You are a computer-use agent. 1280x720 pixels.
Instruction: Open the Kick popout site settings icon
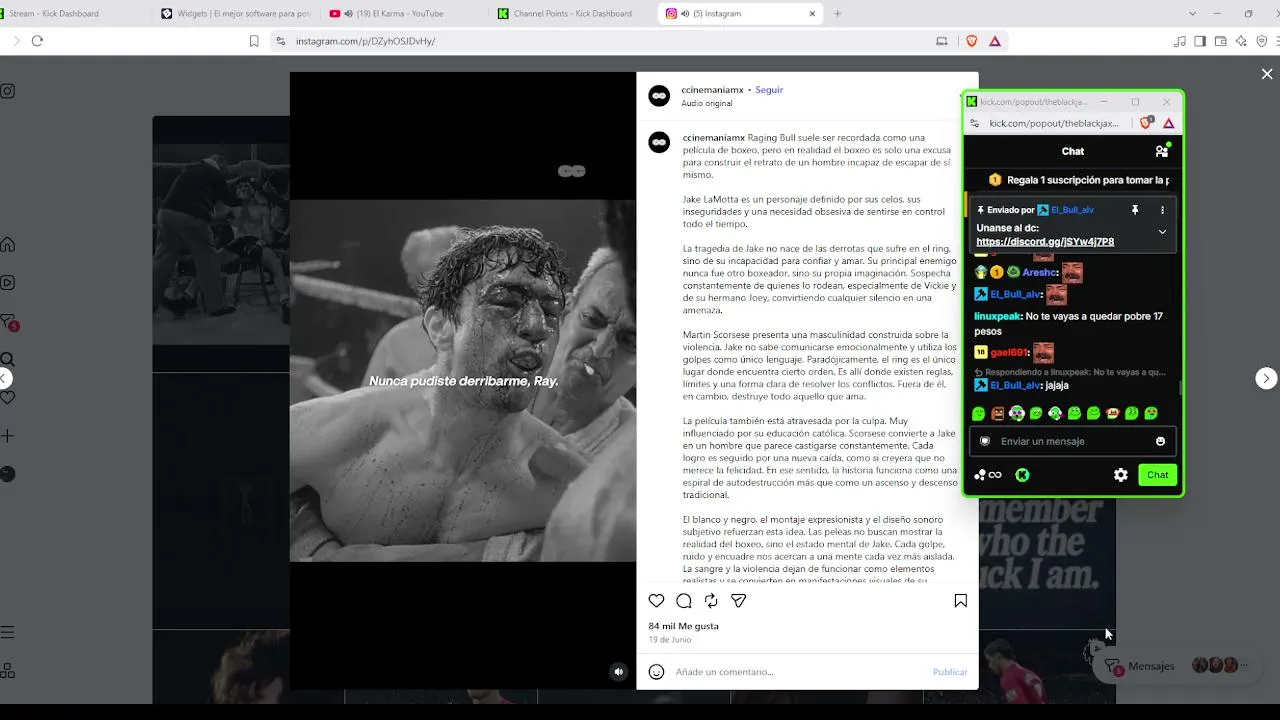click(x=974, y=123)
